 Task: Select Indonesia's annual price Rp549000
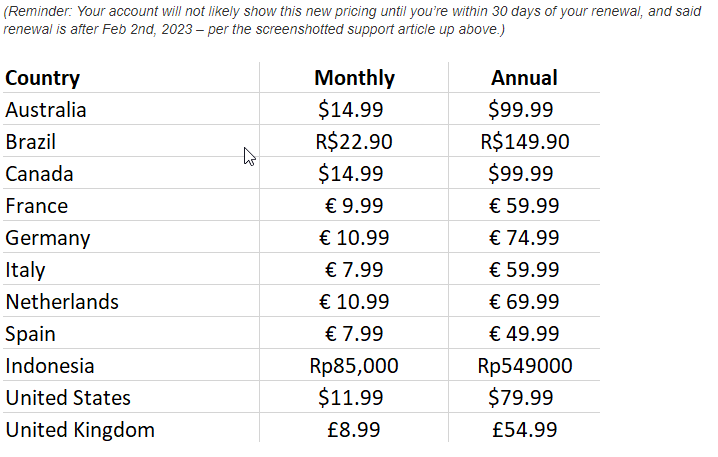[524, 366]
